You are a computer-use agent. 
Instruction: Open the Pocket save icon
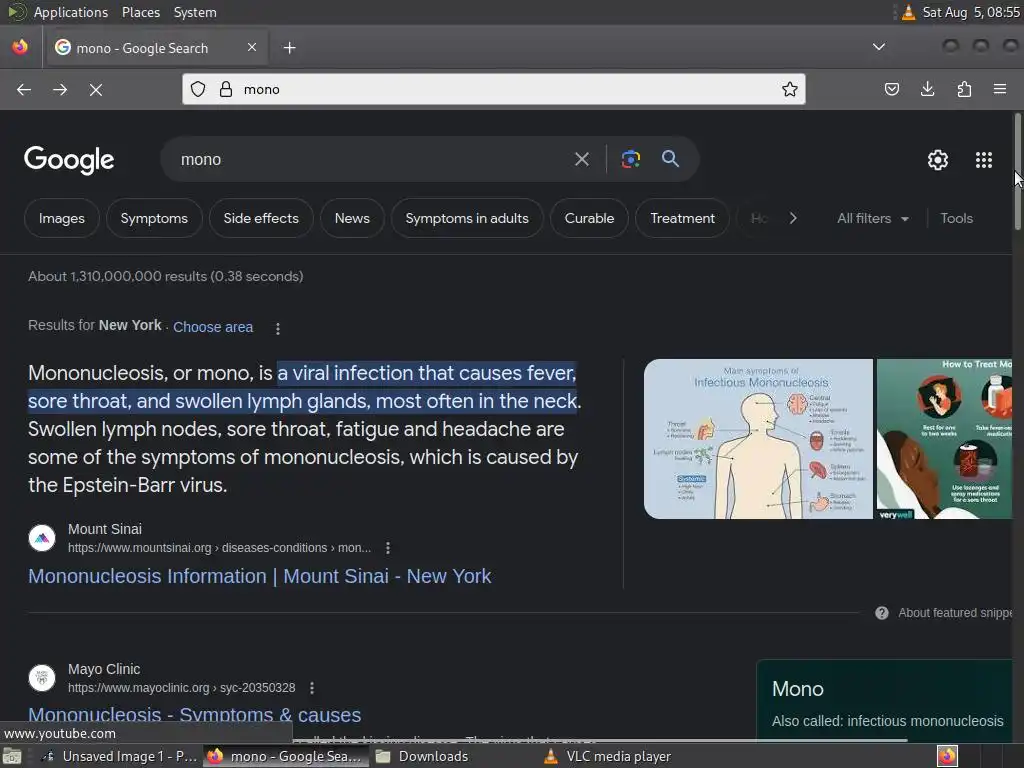click(891, 89)
